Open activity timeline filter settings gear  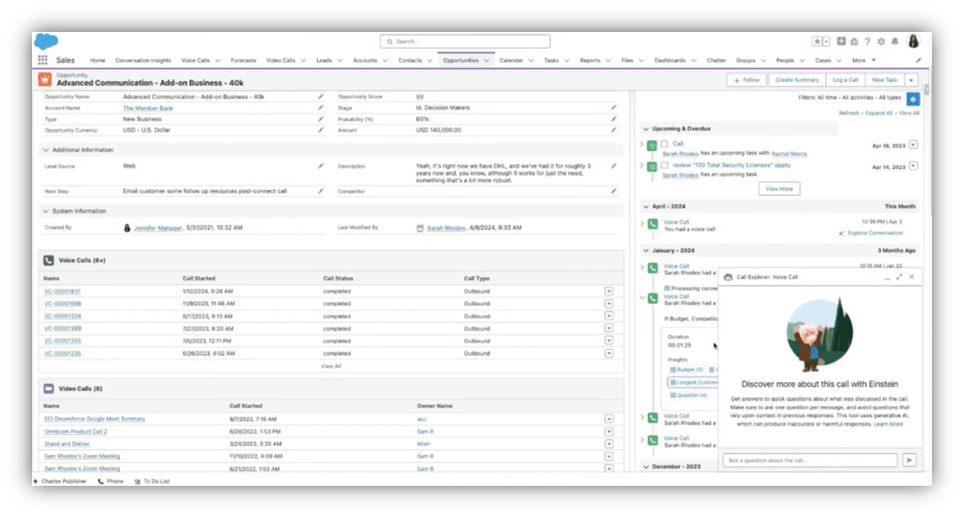pos(913,98)
